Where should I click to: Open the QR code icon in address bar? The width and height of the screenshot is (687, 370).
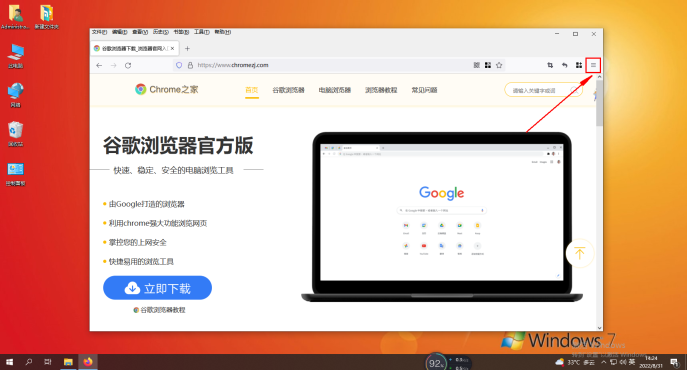(x=477, y=65)
